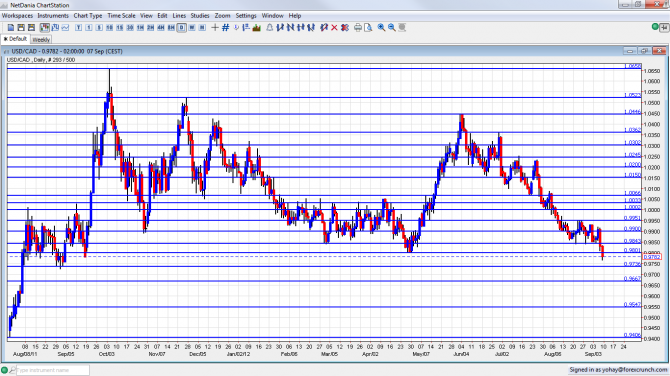
Task: Open the Time Scale menu
Action: [121, 16]
